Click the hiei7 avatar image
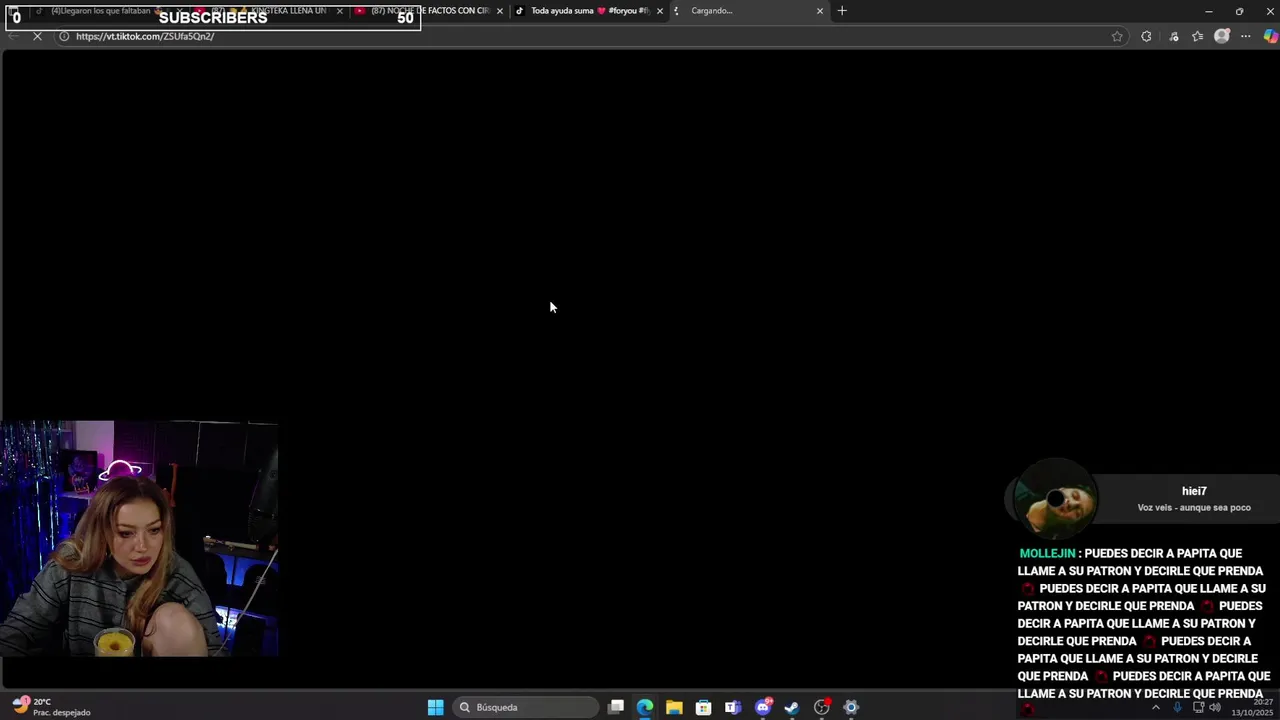Screen dimensions: 1280x720 tap(1056, 499)
